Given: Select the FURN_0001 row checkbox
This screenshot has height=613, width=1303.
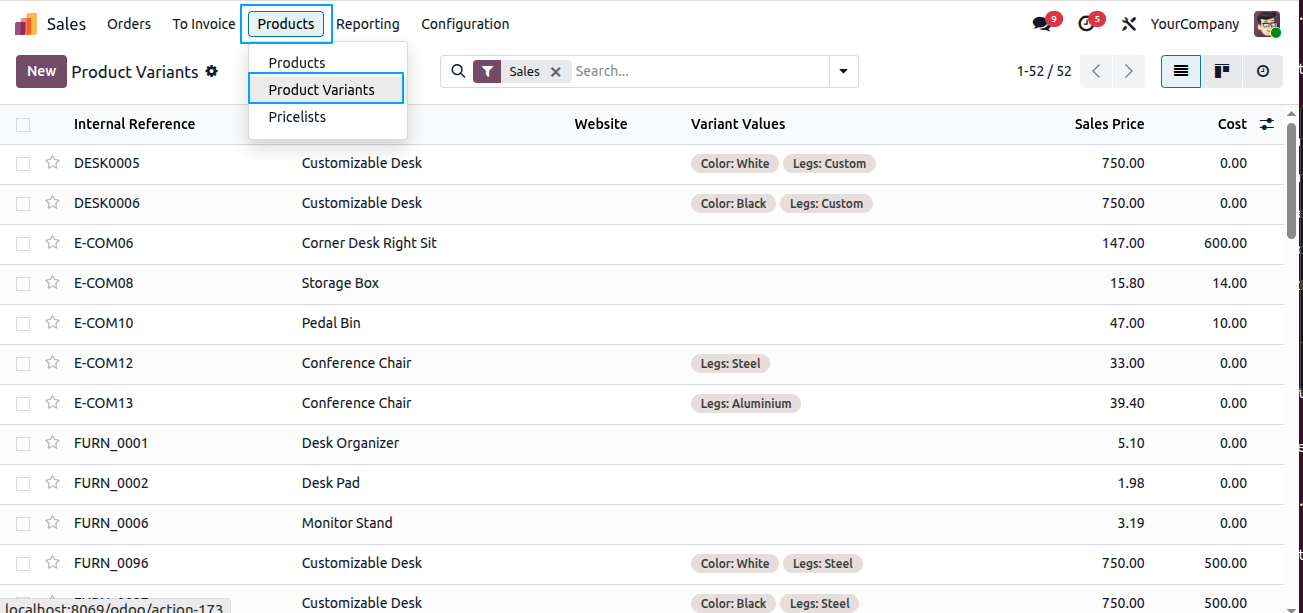Looking at the screenshot, I should [x=23, y=443].
